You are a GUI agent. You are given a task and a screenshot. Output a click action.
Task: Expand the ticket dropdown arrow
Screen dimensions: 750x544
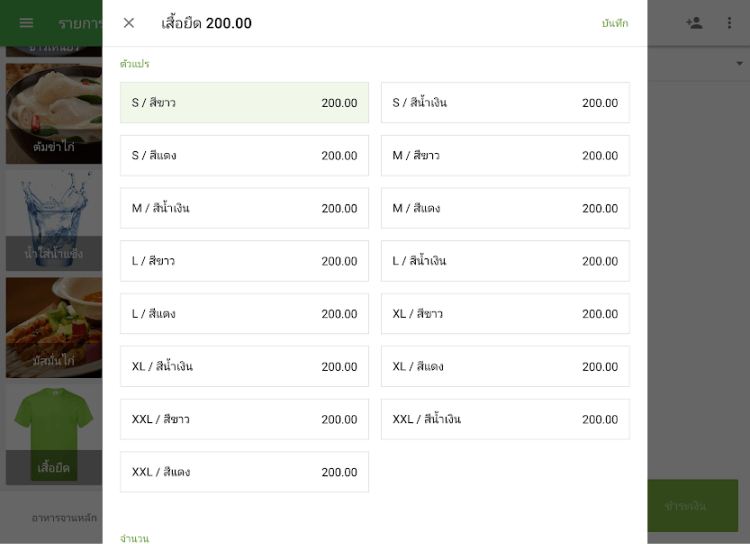[740, 64]
